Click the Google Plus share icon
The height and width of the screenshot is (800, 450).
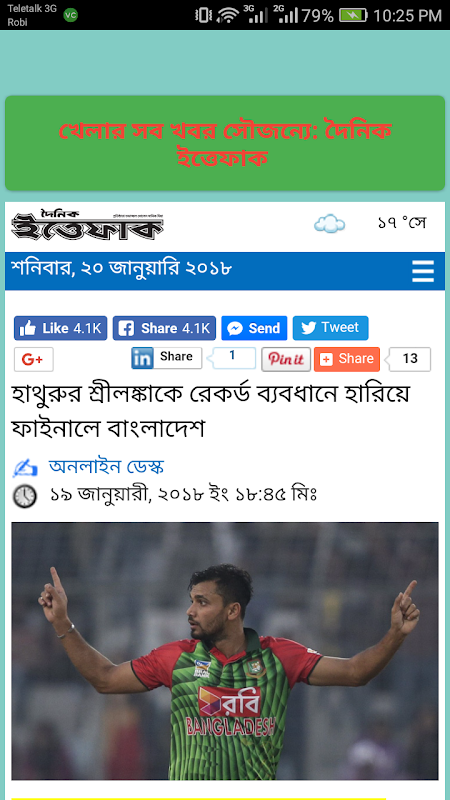tap(34, 359)
